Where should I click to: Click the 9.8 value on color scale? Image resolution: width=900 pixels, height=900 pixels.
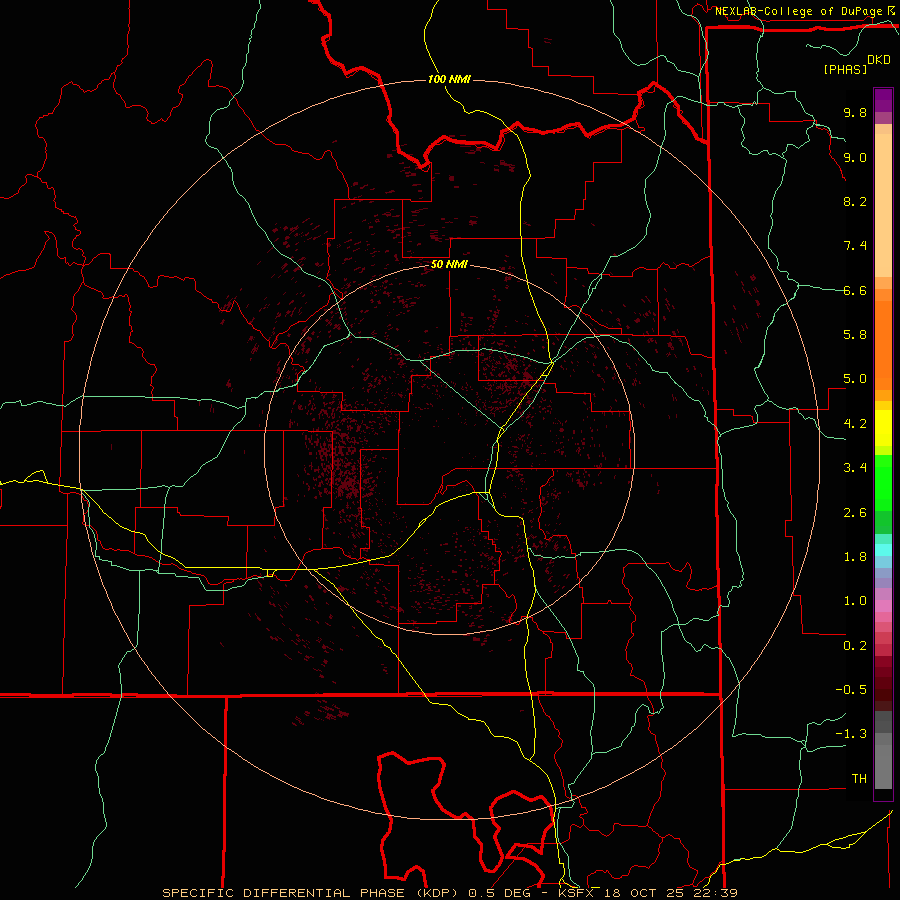click(855, 112)
